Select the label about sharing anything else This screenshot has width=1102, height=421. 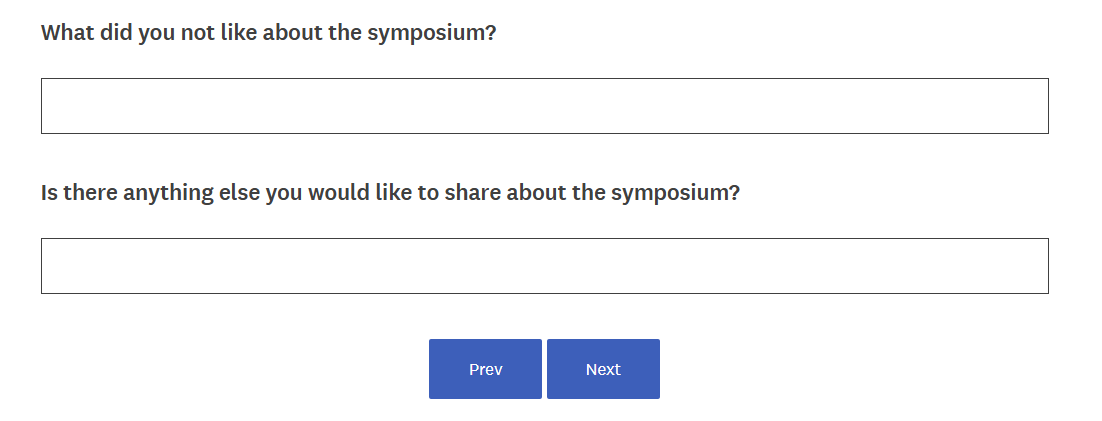pos(390,192)
